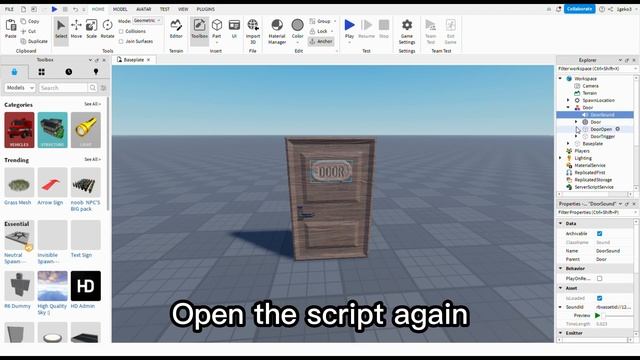640x360 pixels.
Task: Enable the Join Surfaces checkbox
Action: click(x=121, y=41)
